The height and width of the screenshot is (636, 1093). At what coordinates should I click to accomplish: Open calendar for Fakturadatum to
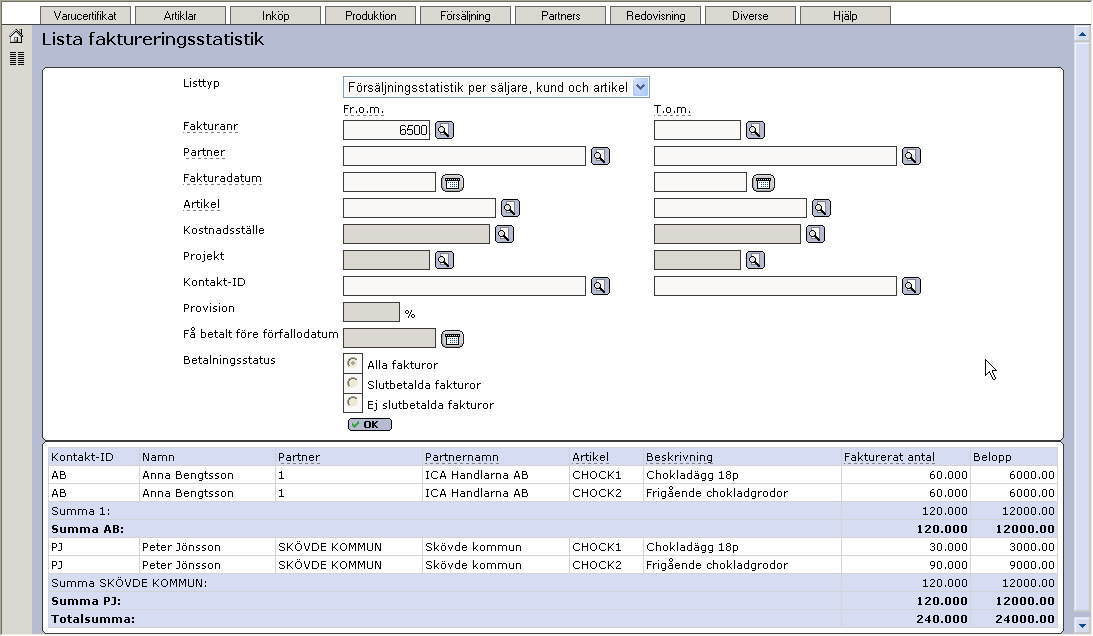tap(763, 183)
